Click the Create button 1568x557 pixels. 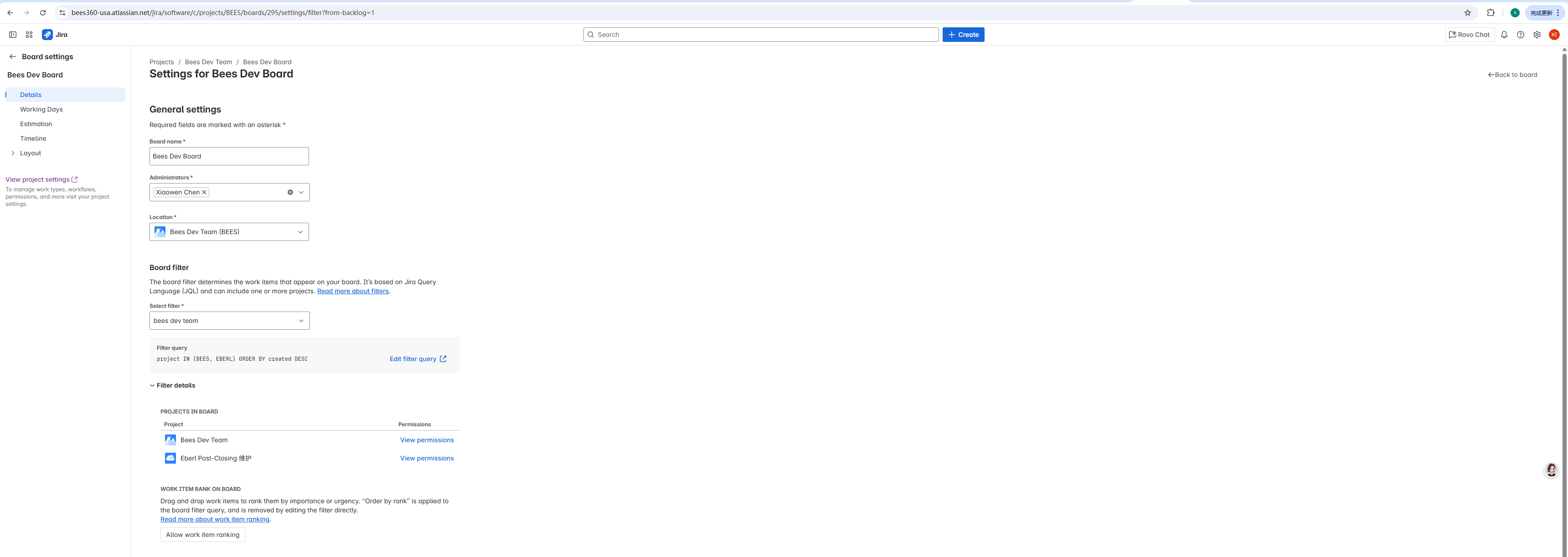click(963, 35)
